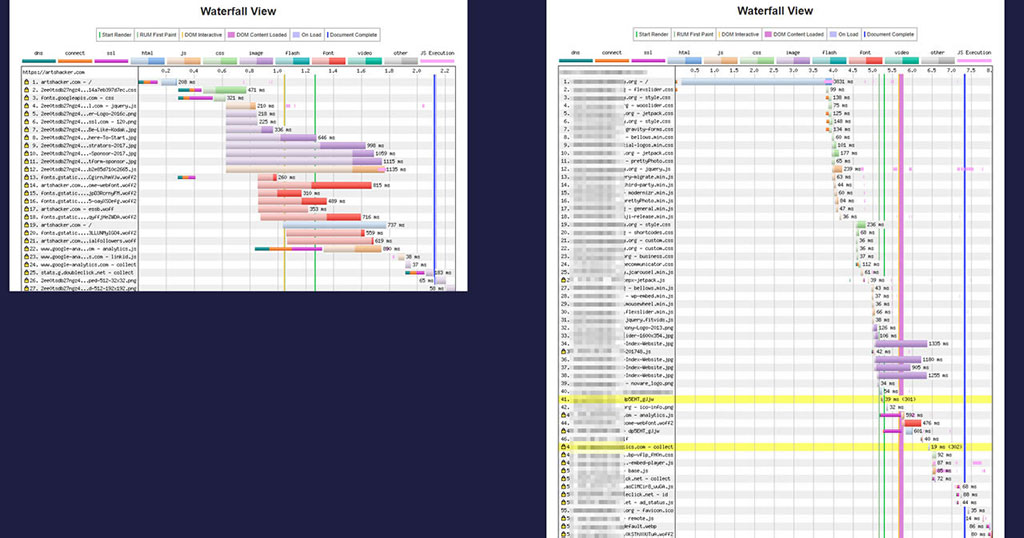Click lock icon for row 17 essb.woff
Screen dimensions: 1024x538
pyautogui.click(x=27, y=209)
